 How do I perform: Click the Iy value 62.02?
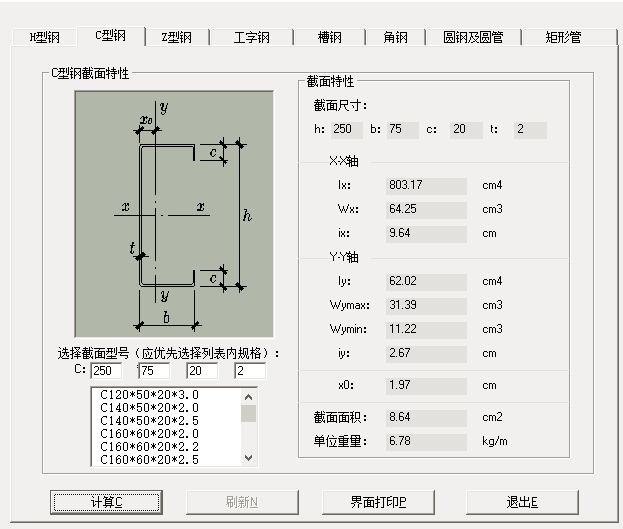426,282
